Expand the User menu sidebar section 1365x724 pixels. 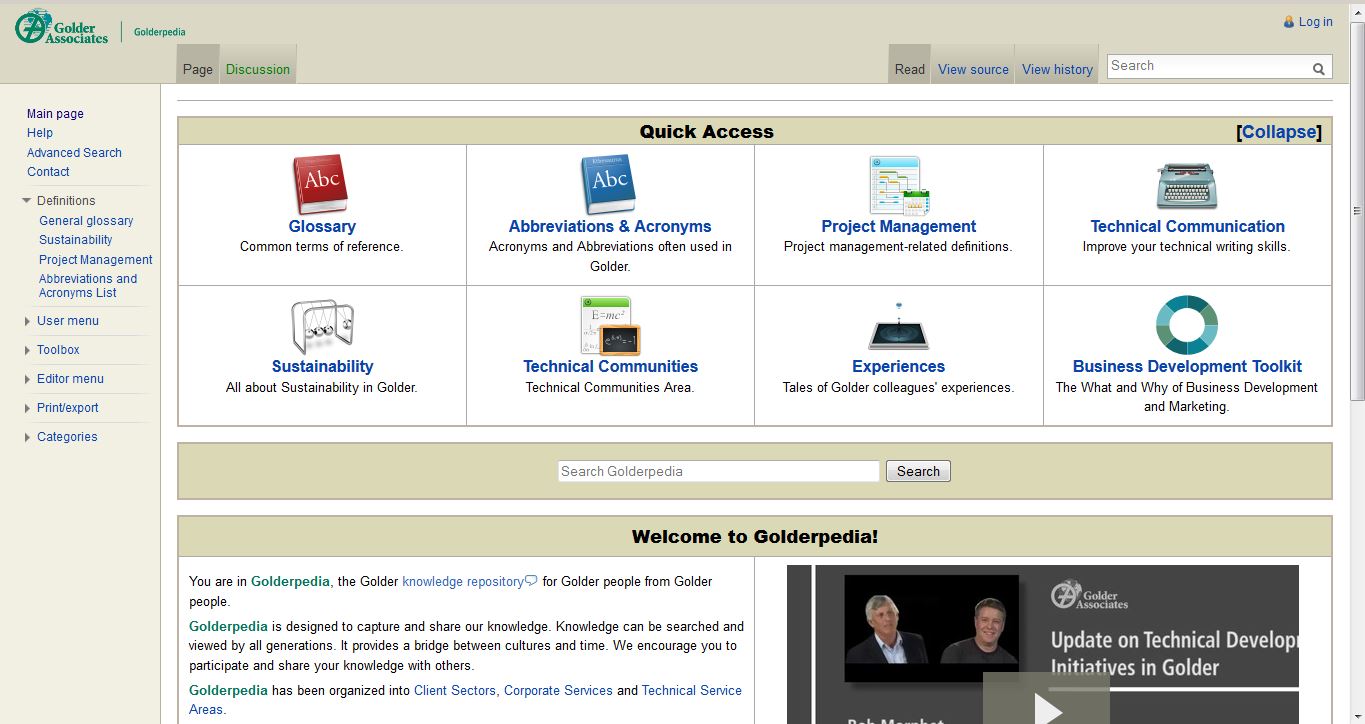coord(67,321)
